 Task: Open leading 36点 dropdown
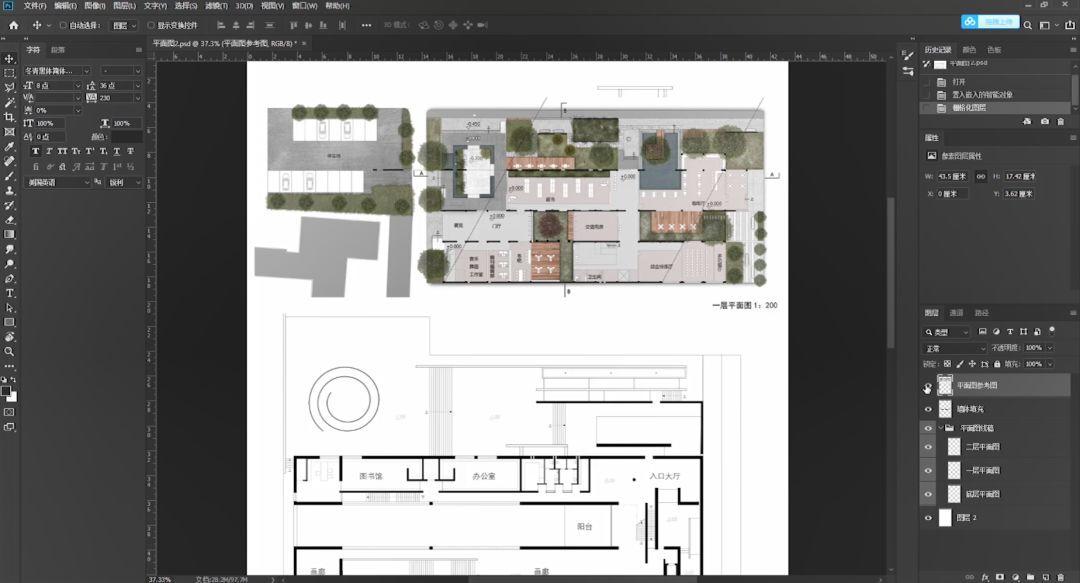pyautogui.click(x=138, y=85)
